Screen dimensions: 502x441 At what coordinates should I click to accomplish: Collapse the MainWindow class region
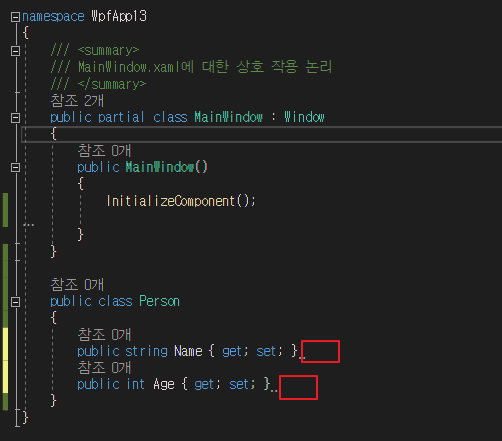click(x=15, y=118)
